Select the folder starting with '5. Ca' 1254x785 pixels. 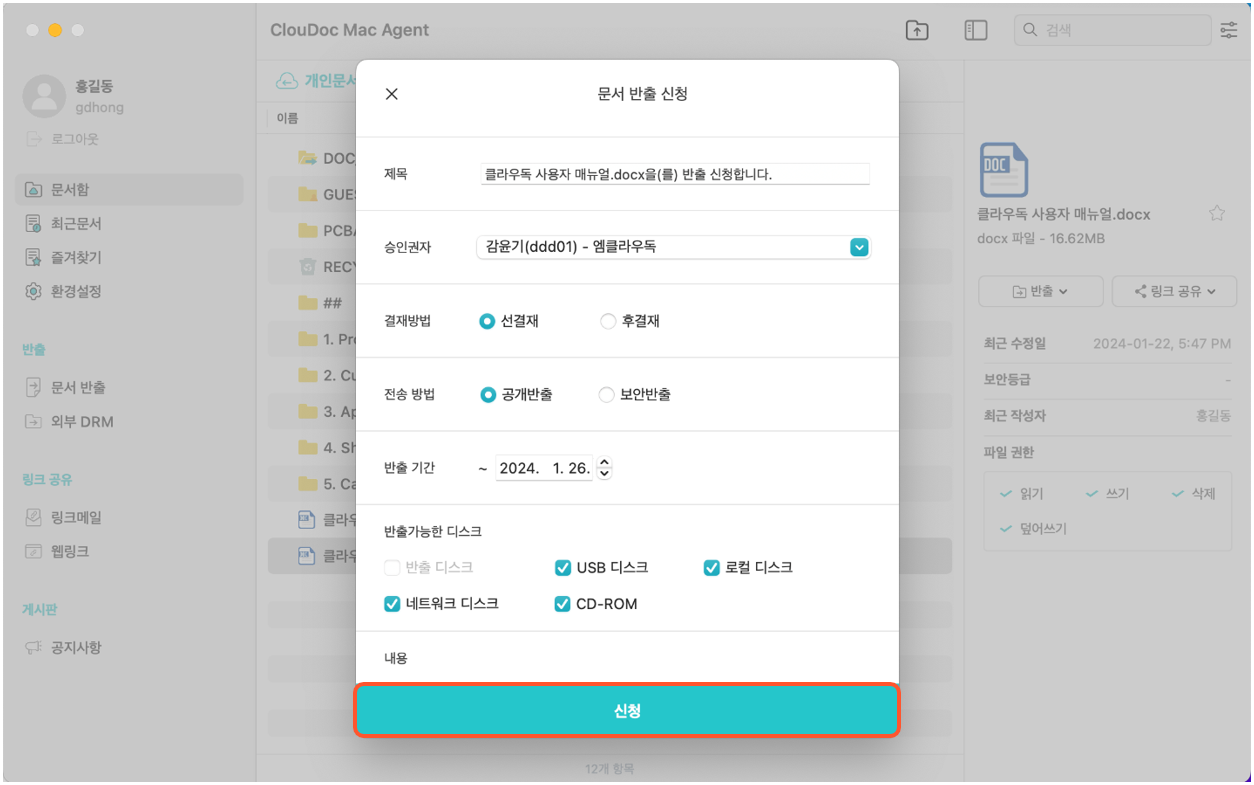tap(312, 484)
